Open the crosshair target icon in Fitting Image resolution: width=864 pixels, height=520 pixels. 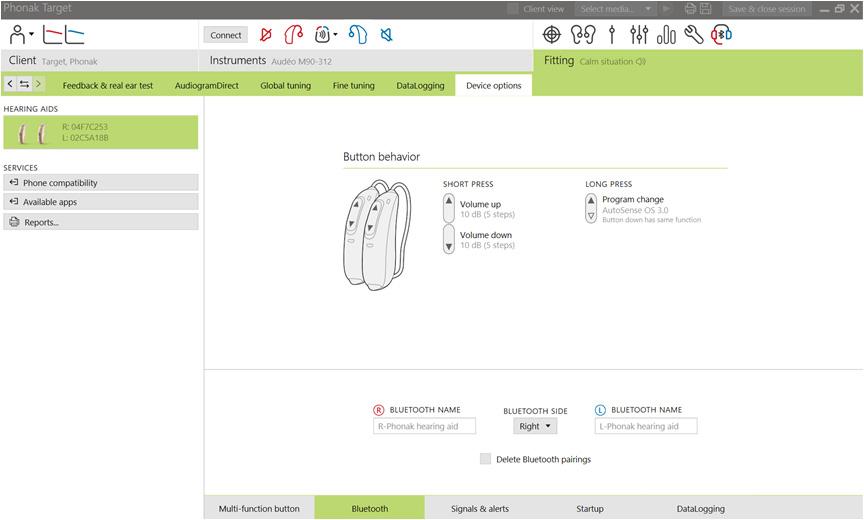click(x=552, y=35)
